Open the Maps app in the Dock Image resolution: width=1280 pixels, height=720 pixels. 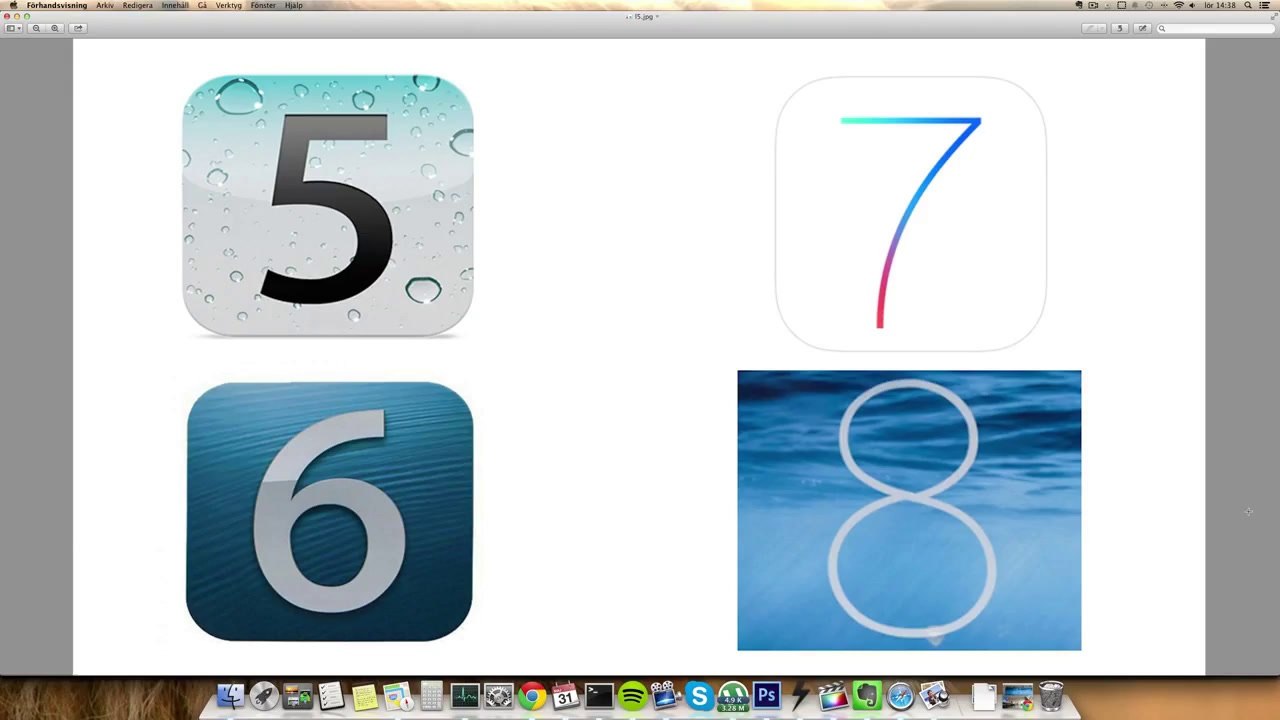pos(398,696)
